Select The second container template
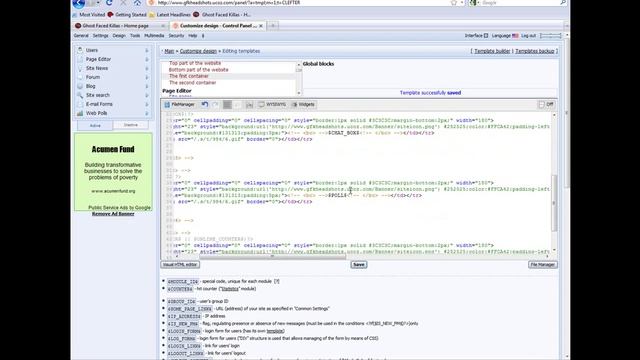 [x=193, y=82]
